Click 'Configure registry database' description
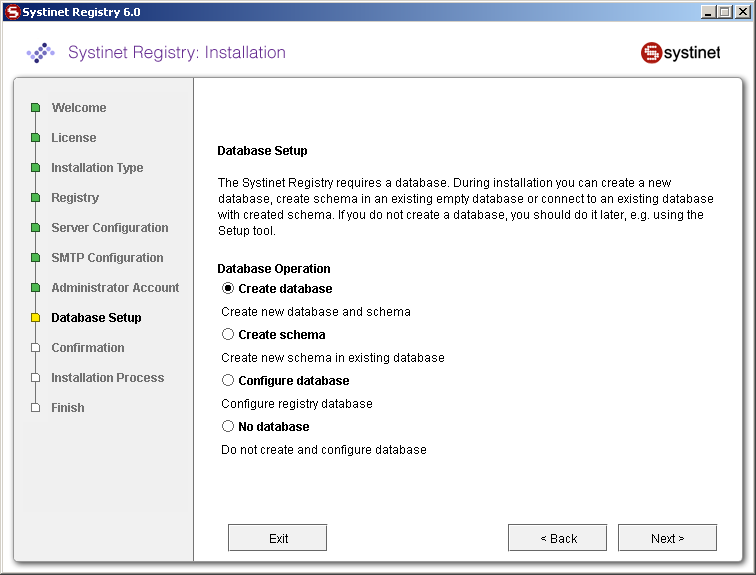This screenshot has width=756, height=575. [x=297, y=403]
